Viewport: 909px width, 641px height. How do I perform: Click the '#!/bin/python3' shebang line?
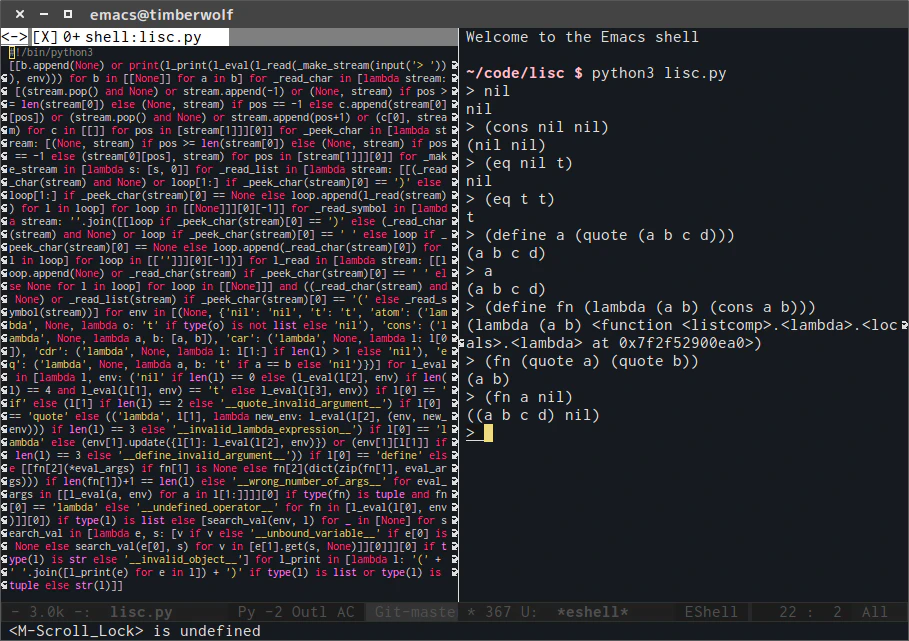click(x=50, y=52)
